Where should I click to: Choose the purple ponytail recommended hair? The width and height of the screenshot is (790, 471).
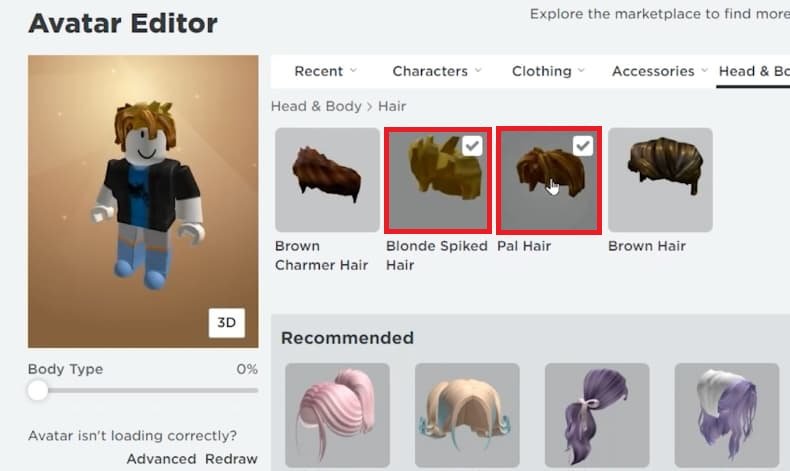tap(597, 415)
